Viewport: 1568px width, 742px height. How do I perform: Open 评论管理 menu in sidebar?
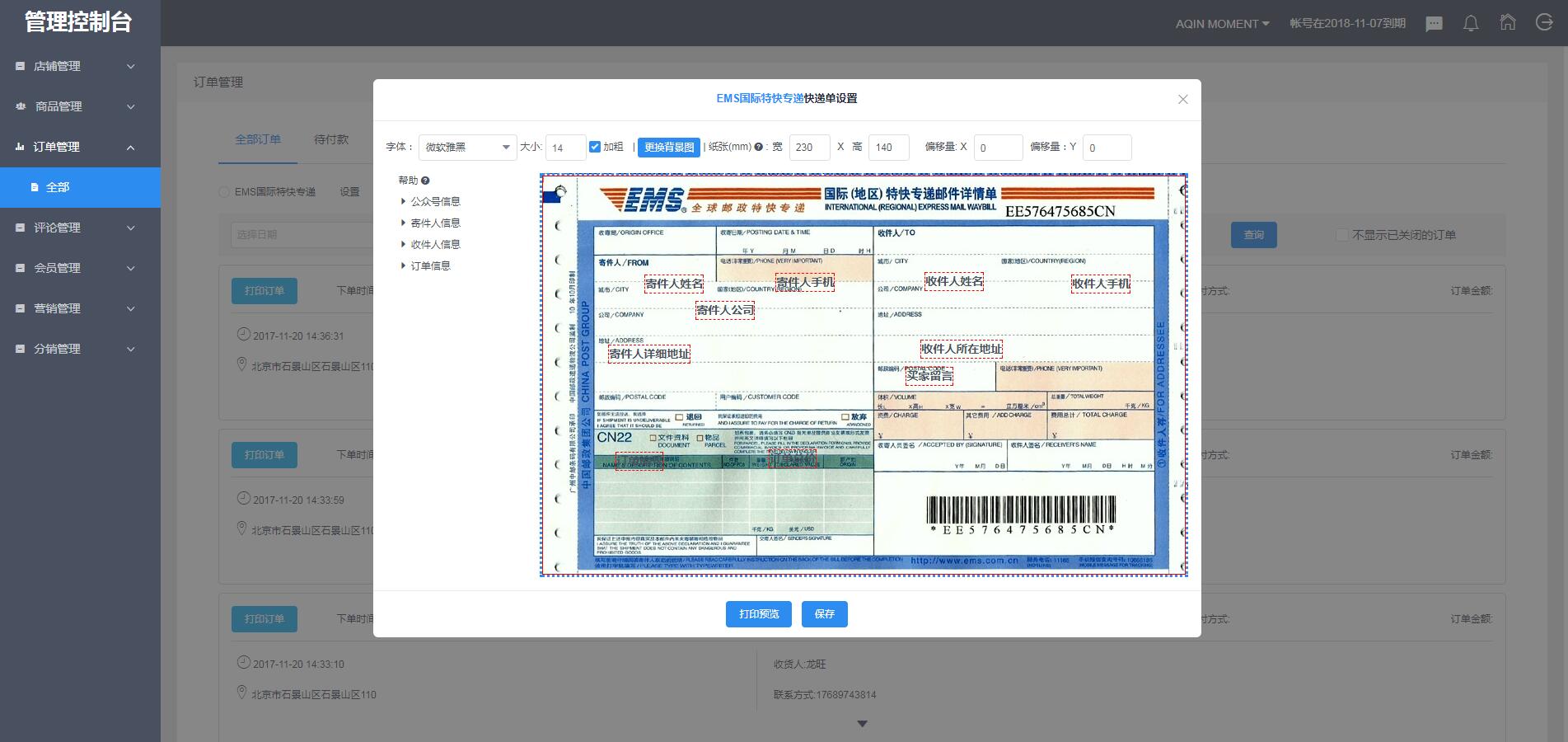pos(80,228)
